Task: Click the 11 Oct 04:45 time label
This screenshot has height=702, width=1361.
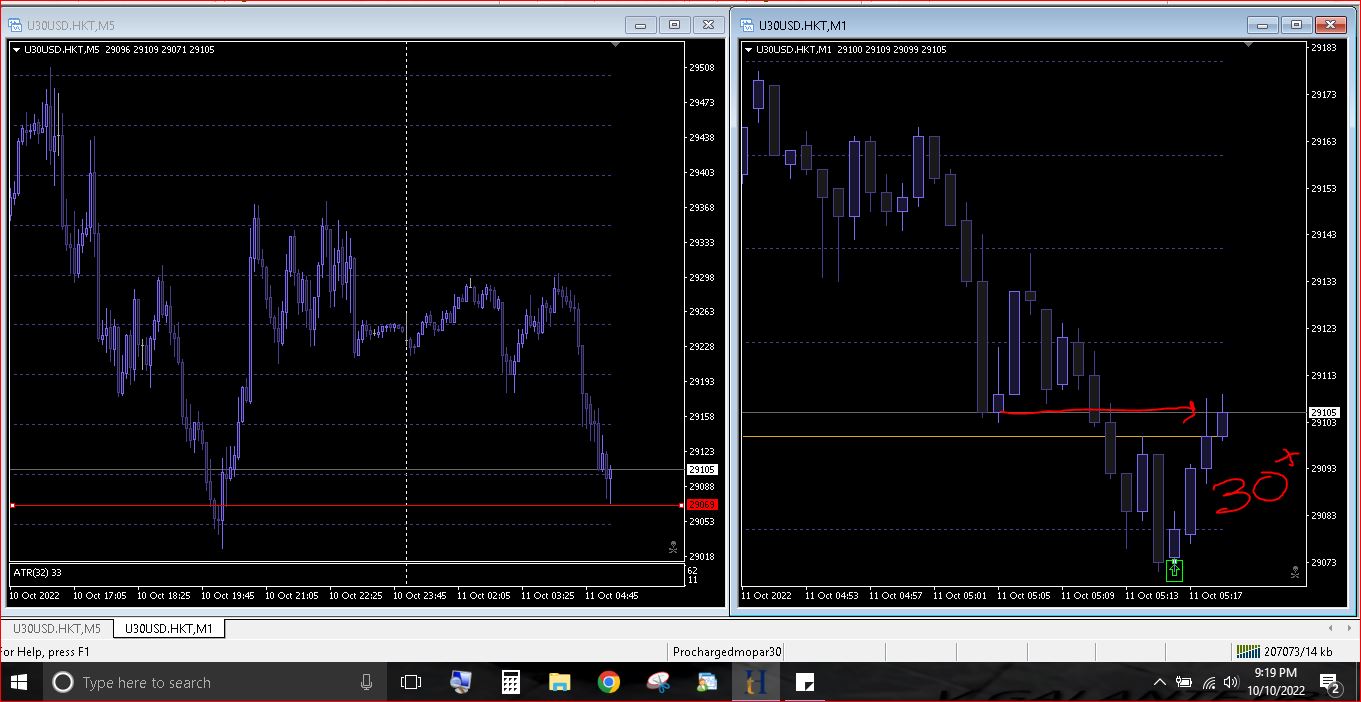Action: pos(611,595)
